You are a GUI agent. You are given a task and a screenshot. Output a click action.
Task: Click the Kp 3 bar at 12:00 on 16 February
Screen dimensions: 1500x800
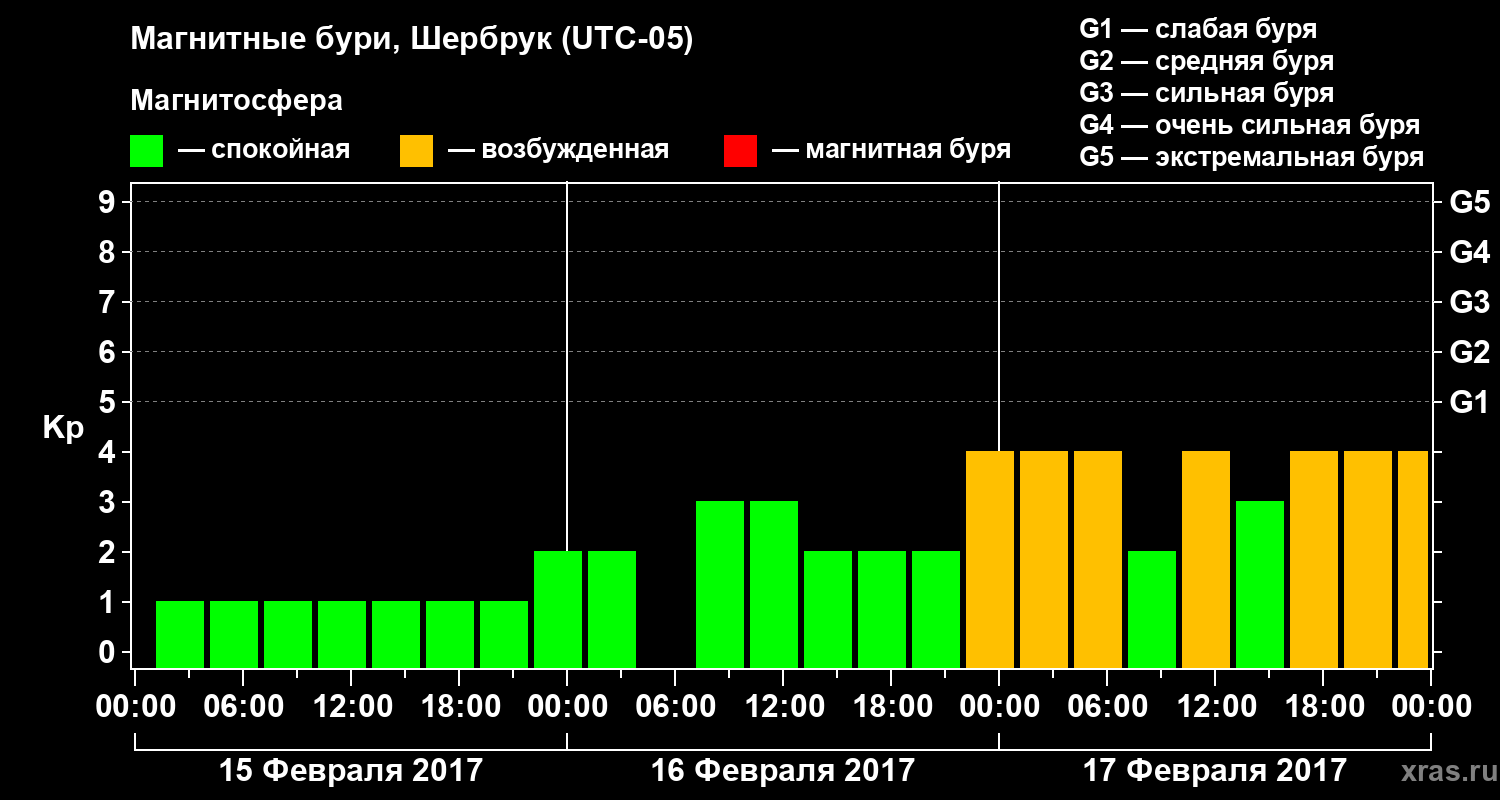click(x=774, y=584)
